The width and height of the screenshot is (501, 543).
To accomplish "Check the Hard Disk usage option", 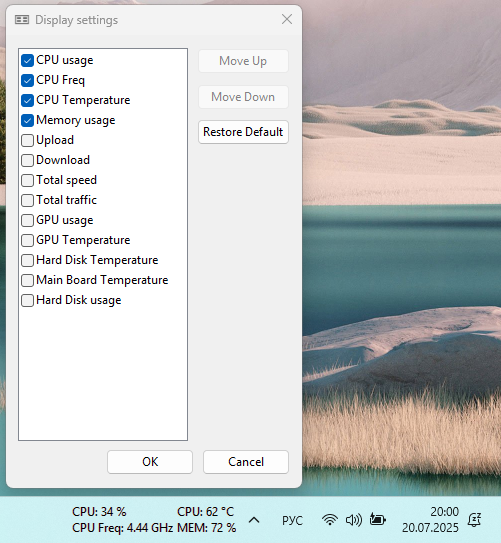I will click(27, 300).
